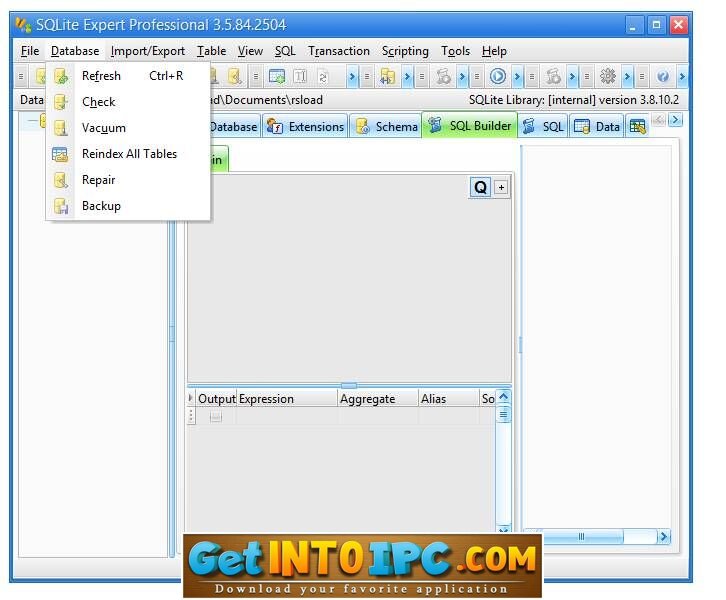Expand the toolbar overflow arrow right of the gear icon
Screen dimensions: 726x600
tap(627, 77)
